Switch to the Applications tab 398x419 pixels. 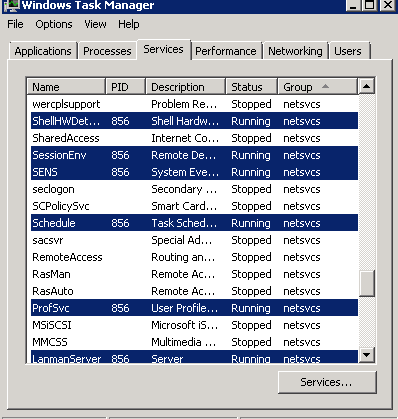tap(43, 51)
